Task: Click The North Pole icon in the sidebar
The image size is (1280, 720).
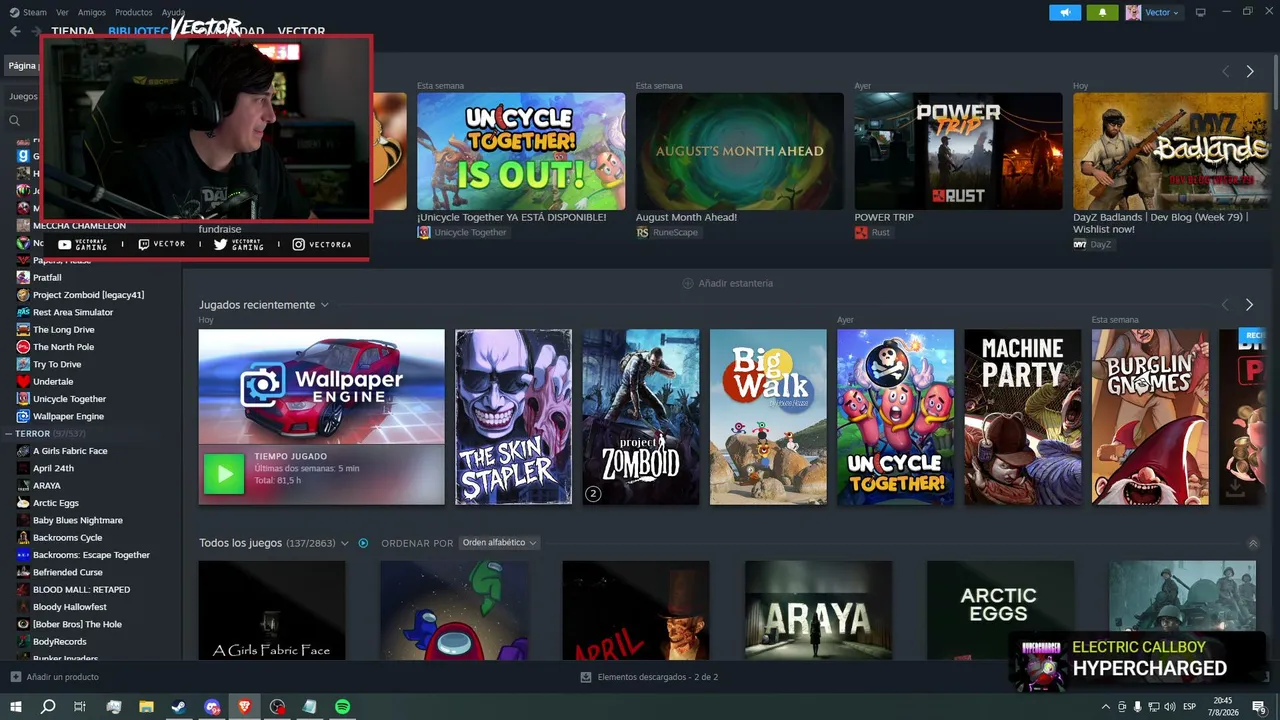Action: [x=24, y=347]
